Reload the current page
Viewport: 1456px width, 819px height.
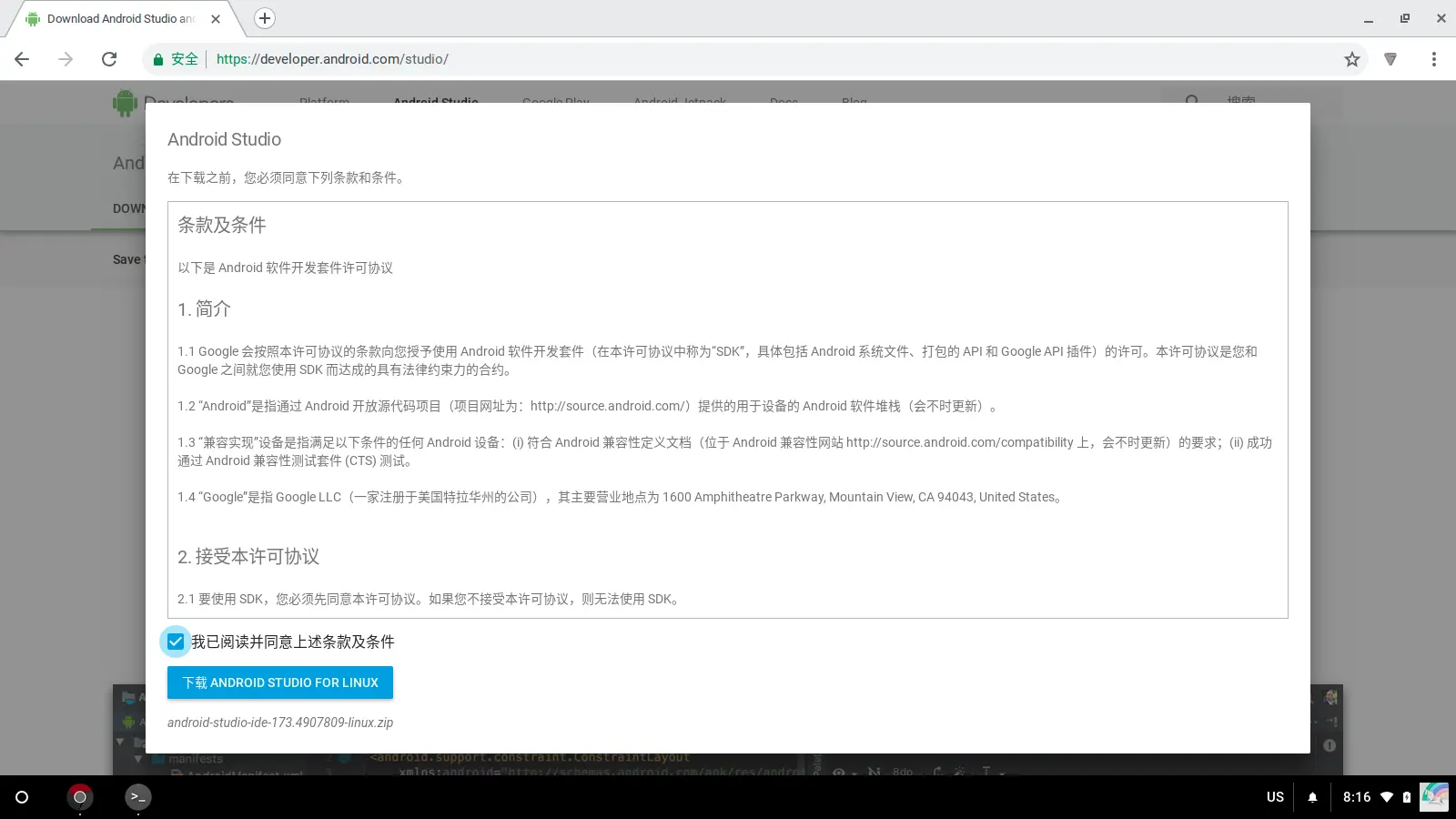(109, 58)
